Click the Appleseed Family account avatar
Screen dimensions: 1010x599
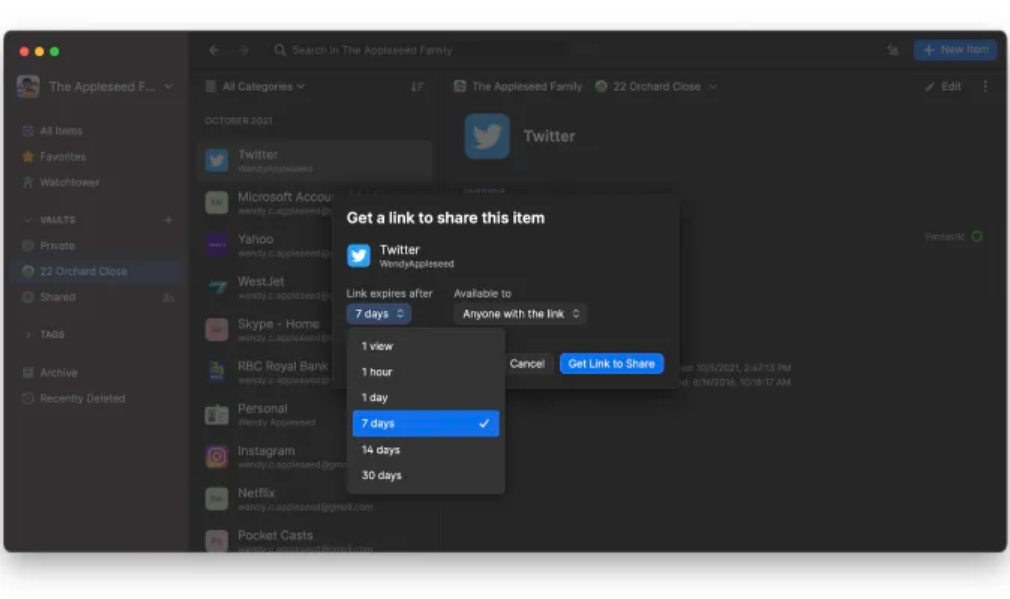point(28,86)
